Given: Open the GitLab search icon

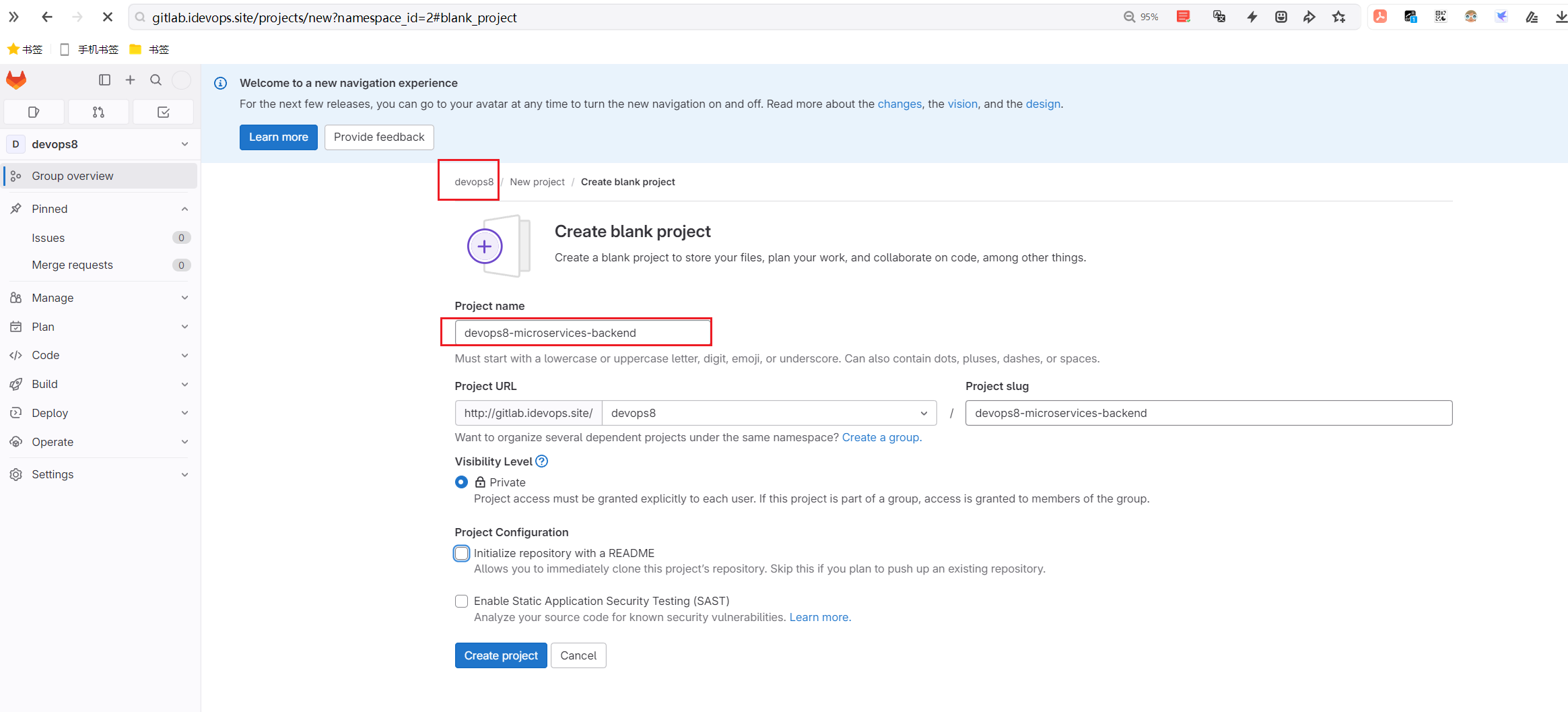Looking at the screenshot, I should 156,80.
